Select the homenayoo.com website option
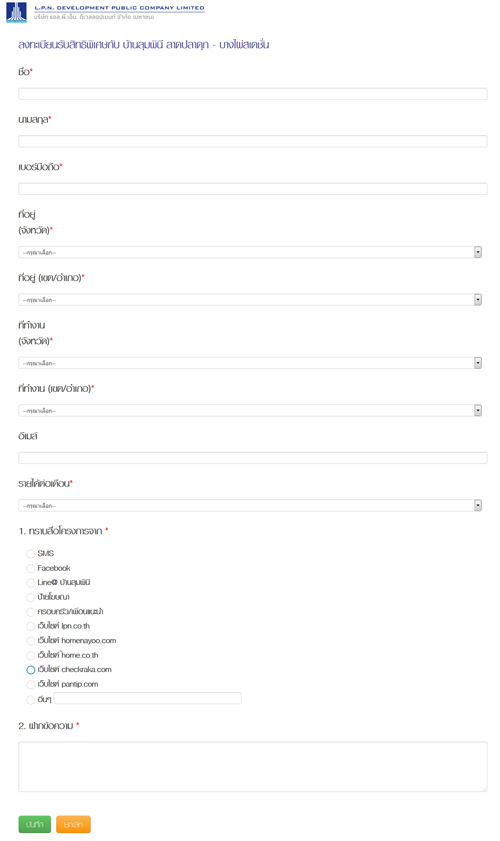This screenshot has height=841, width=500. 31,640
